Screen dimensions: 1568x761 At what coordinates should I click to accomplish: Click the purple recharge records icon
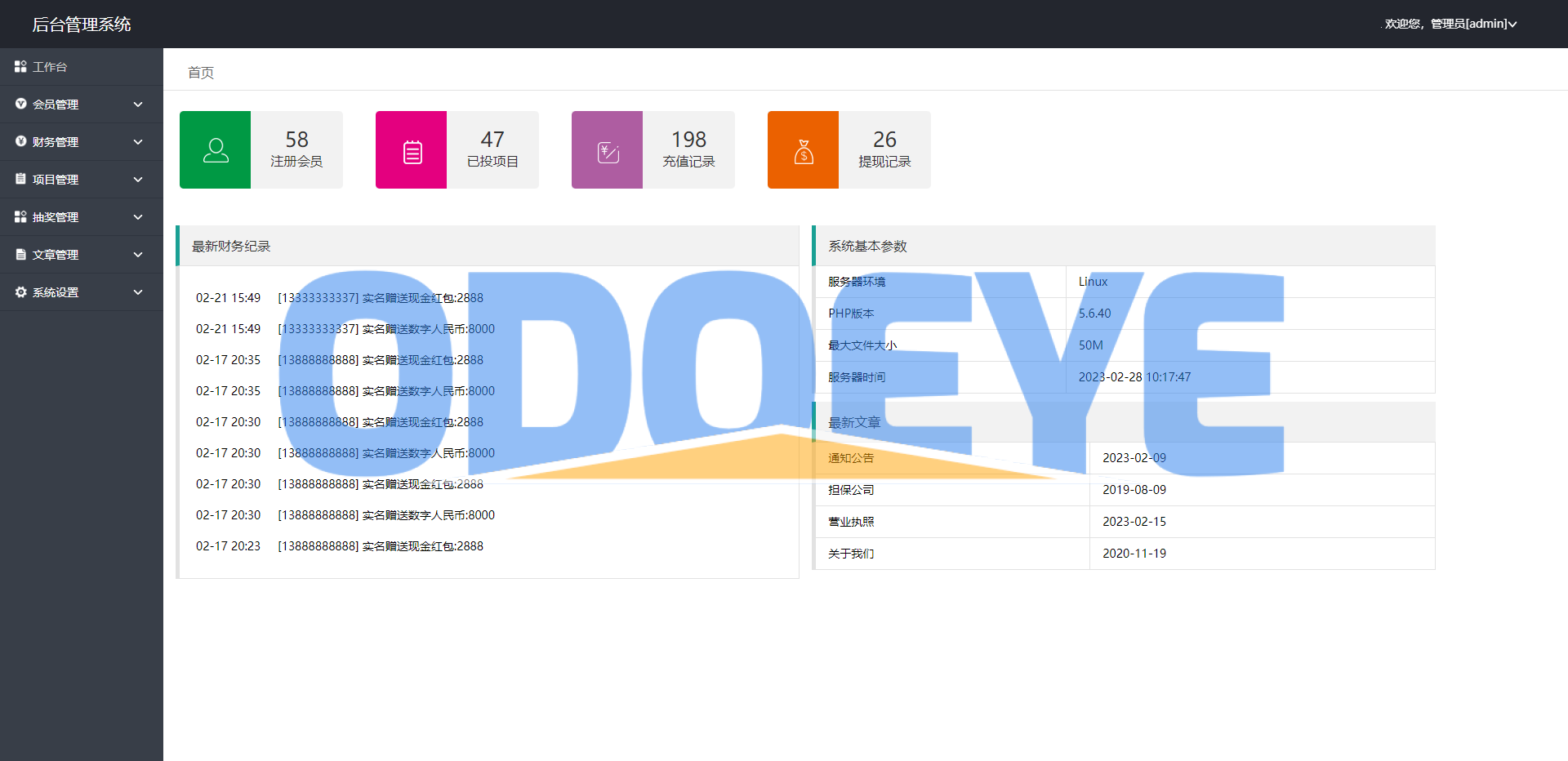point(608,151)
